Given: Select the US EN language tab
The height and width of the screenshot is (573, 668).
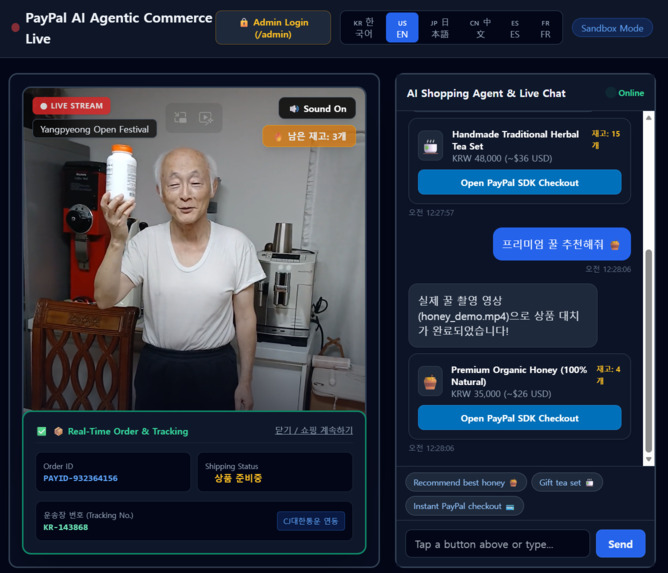Looking at the screenshot, I should pyautogui.click(x=402, y=28).
